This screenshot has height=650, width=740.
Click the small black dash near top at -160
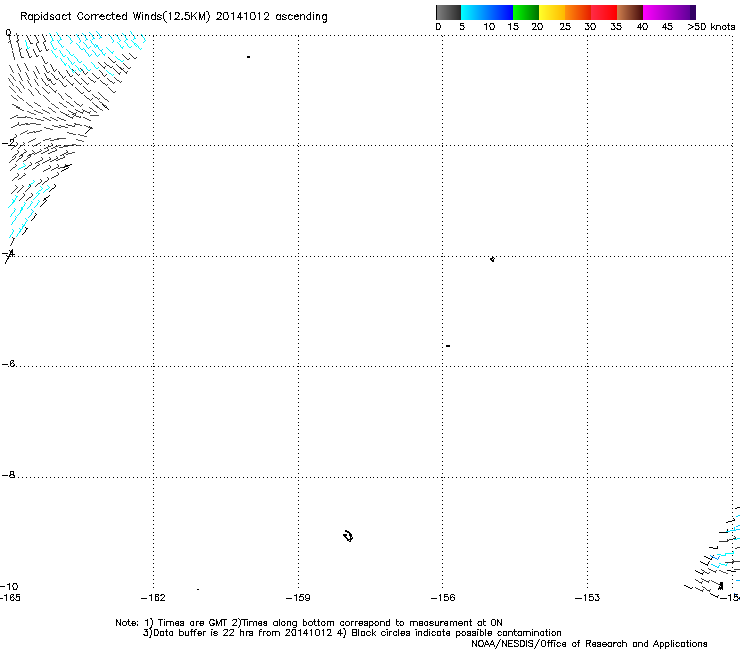click(248, 57)
